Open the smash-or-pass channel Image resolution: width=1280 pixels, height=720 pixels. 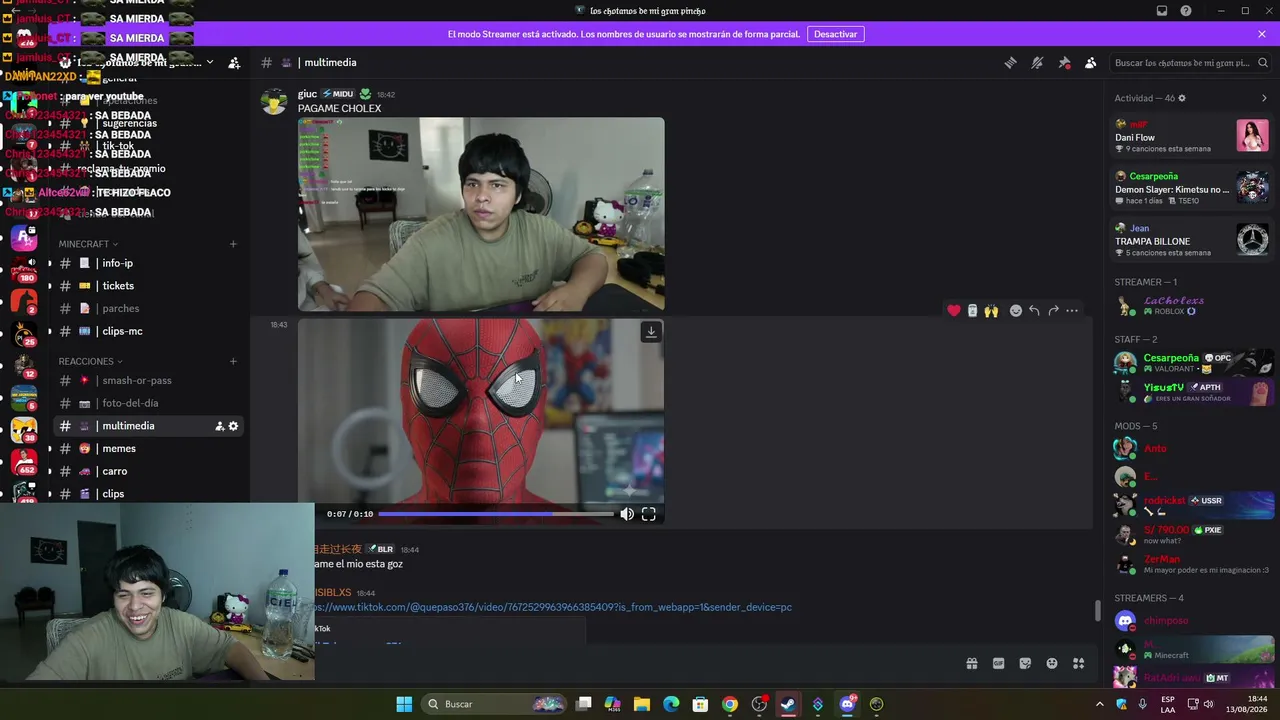tap(148, 380)
